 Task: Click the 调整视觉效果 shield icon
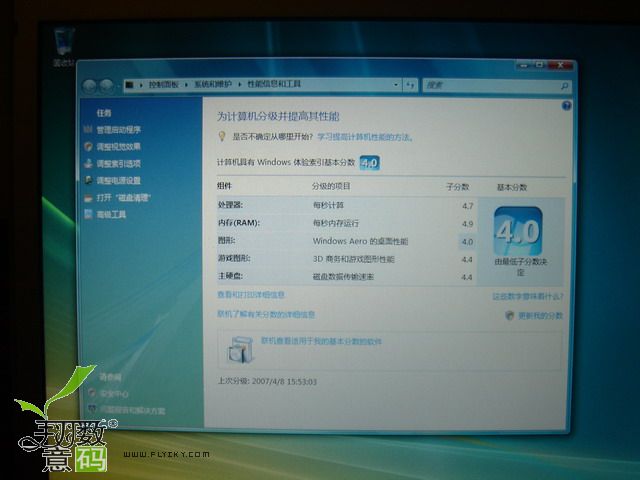point(88,146)
